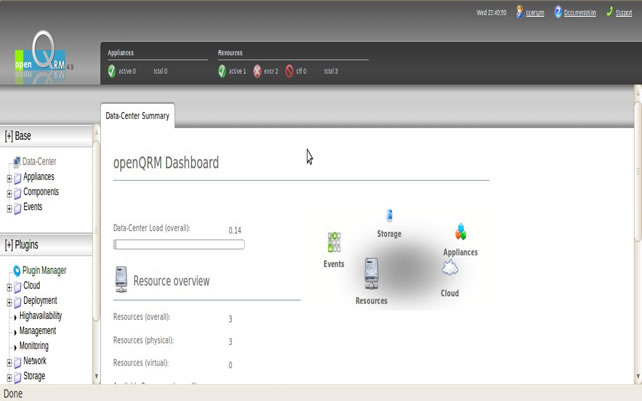Screen dimensions: 642x401
Task: Click the sidebar scroll-down arrow
Action: coord(96,376)
